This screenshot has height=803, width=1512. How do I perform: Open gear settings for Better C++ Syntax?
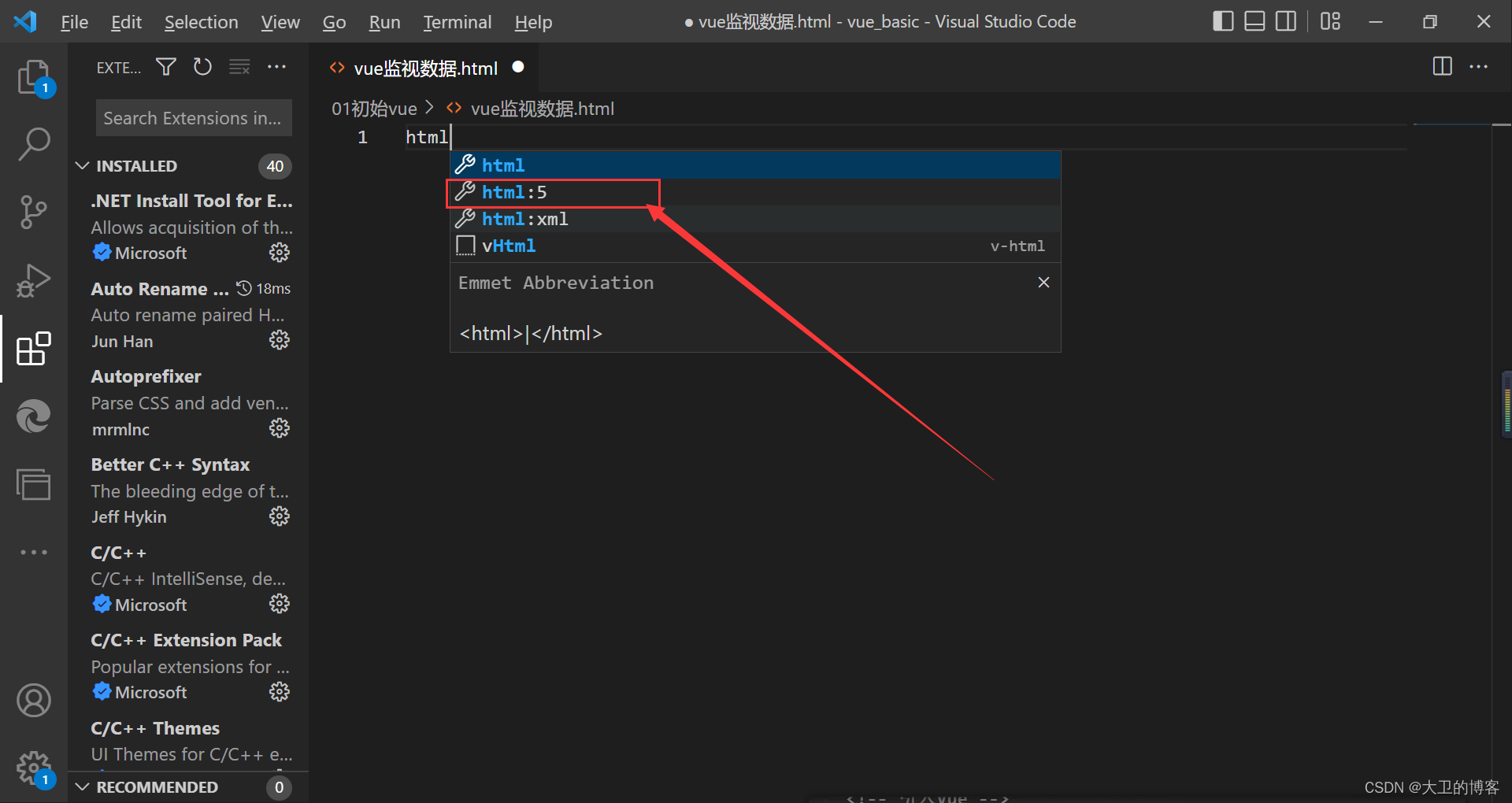[280, 516]
